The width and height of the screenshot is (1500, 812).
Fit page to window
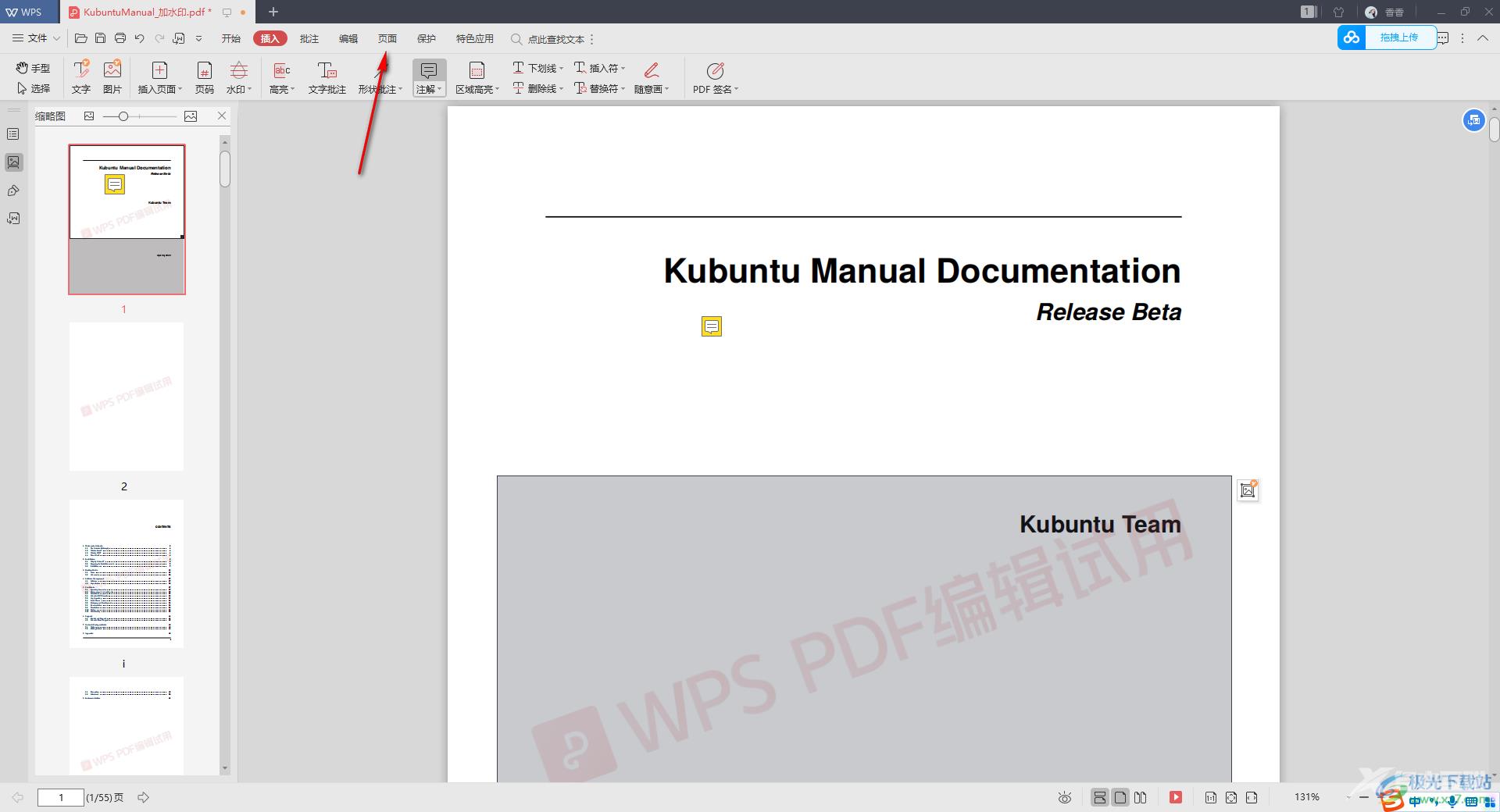click(x=1231, y=797)
